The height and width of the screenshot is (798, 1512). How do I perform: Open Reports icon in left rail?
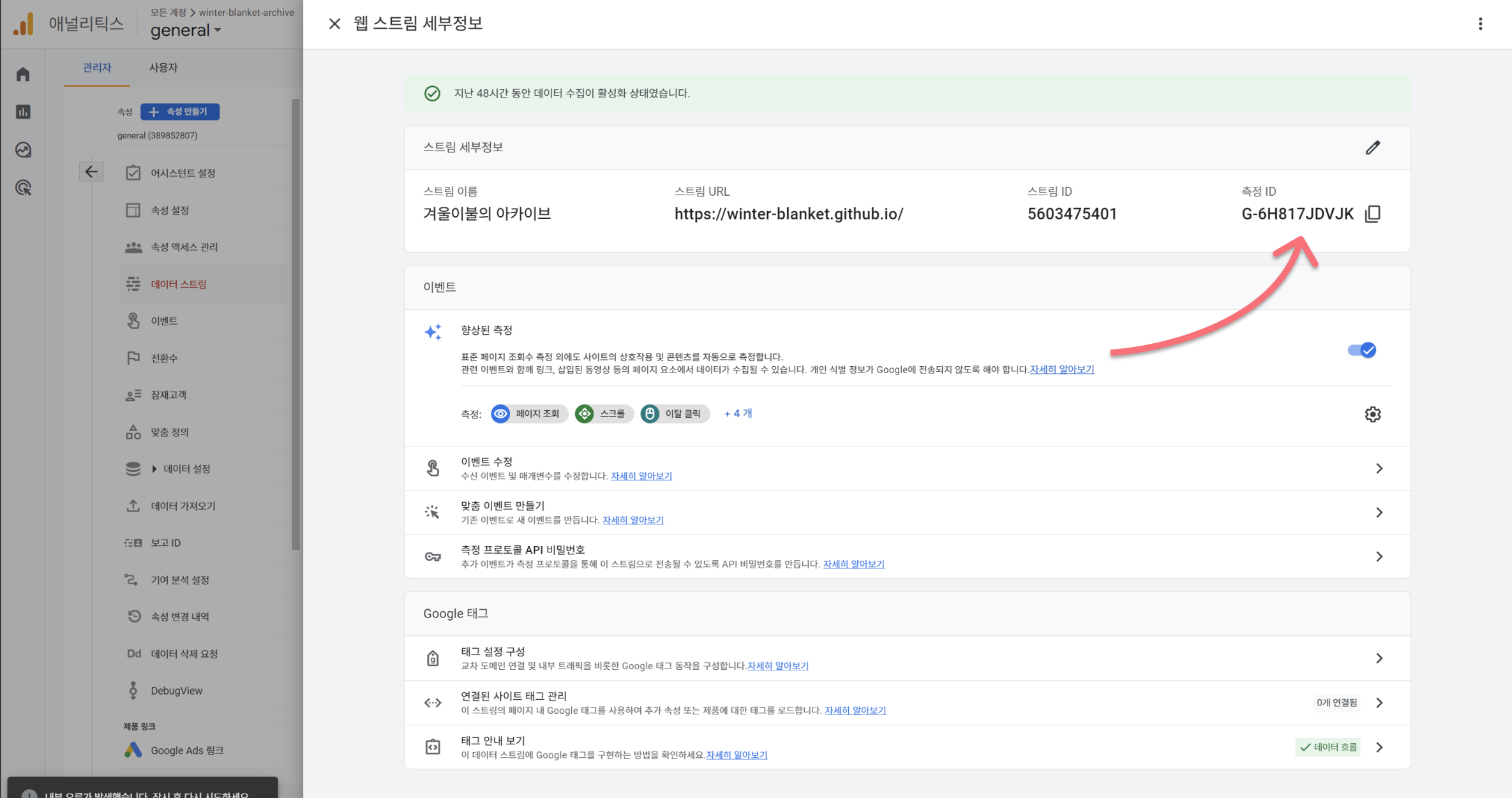click(23, 112)
